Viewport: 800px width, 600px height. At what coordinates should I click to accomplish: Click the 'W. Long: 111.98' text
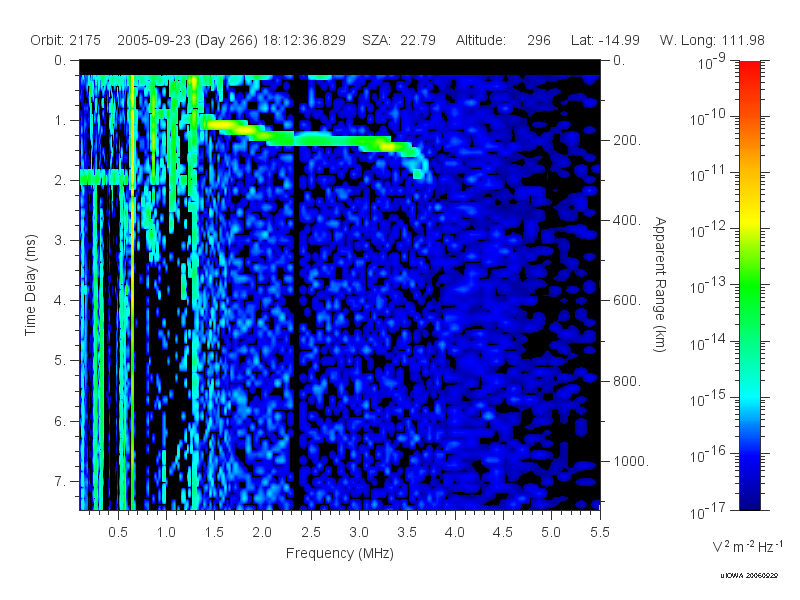(x=712, y=40)
